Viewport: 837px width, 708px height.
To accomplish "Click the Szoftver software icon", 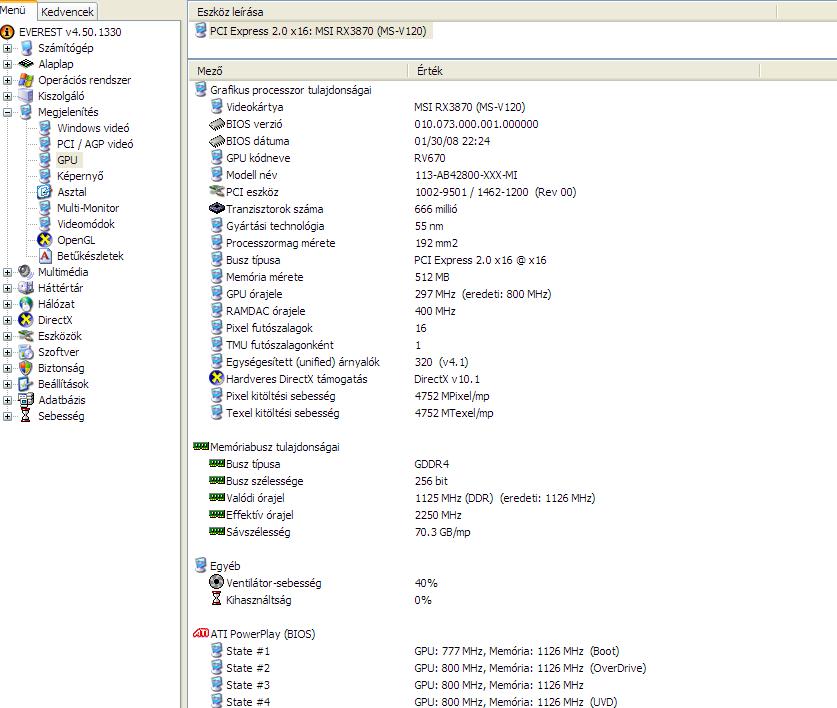I will (x=26, y=352).
